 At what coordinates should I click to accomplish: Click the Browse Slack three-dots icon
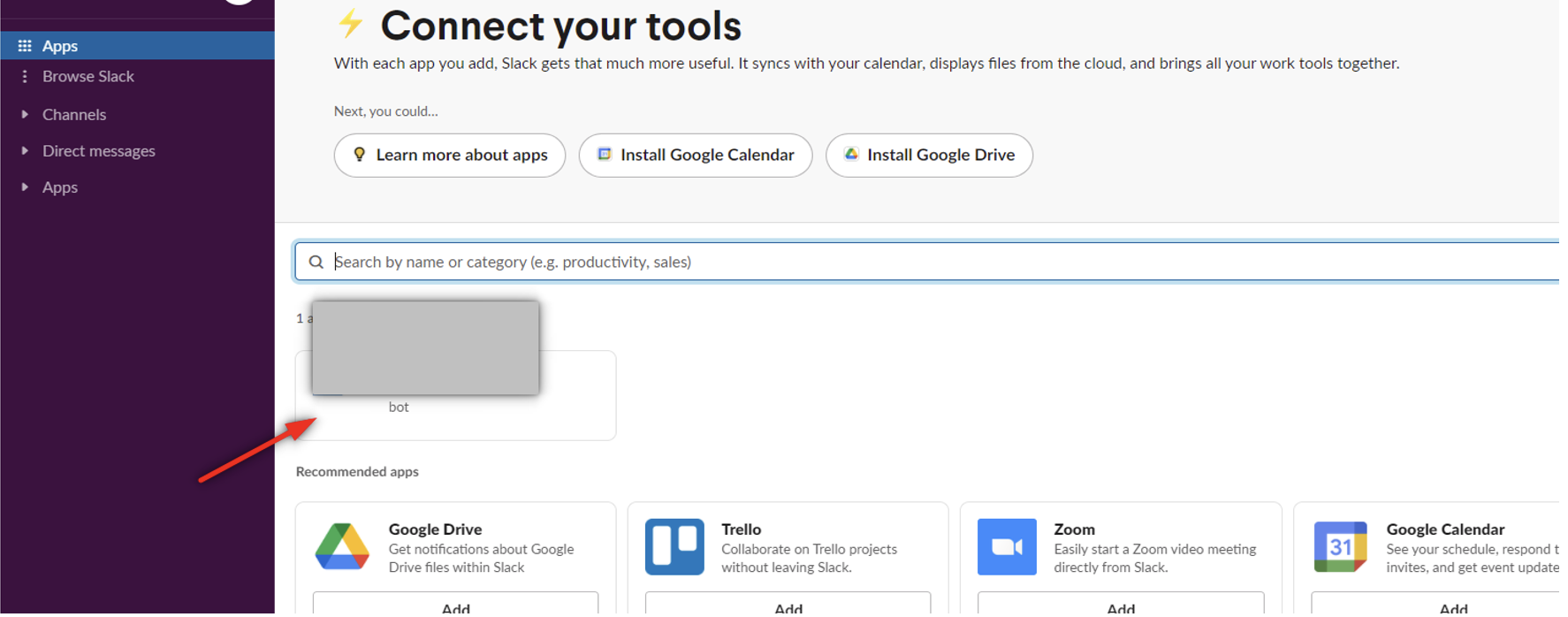pyautogui.click(x=25, y=77)
